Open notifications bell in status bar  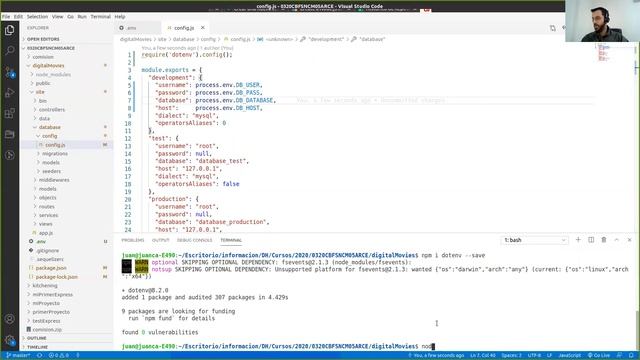(631, 356)
